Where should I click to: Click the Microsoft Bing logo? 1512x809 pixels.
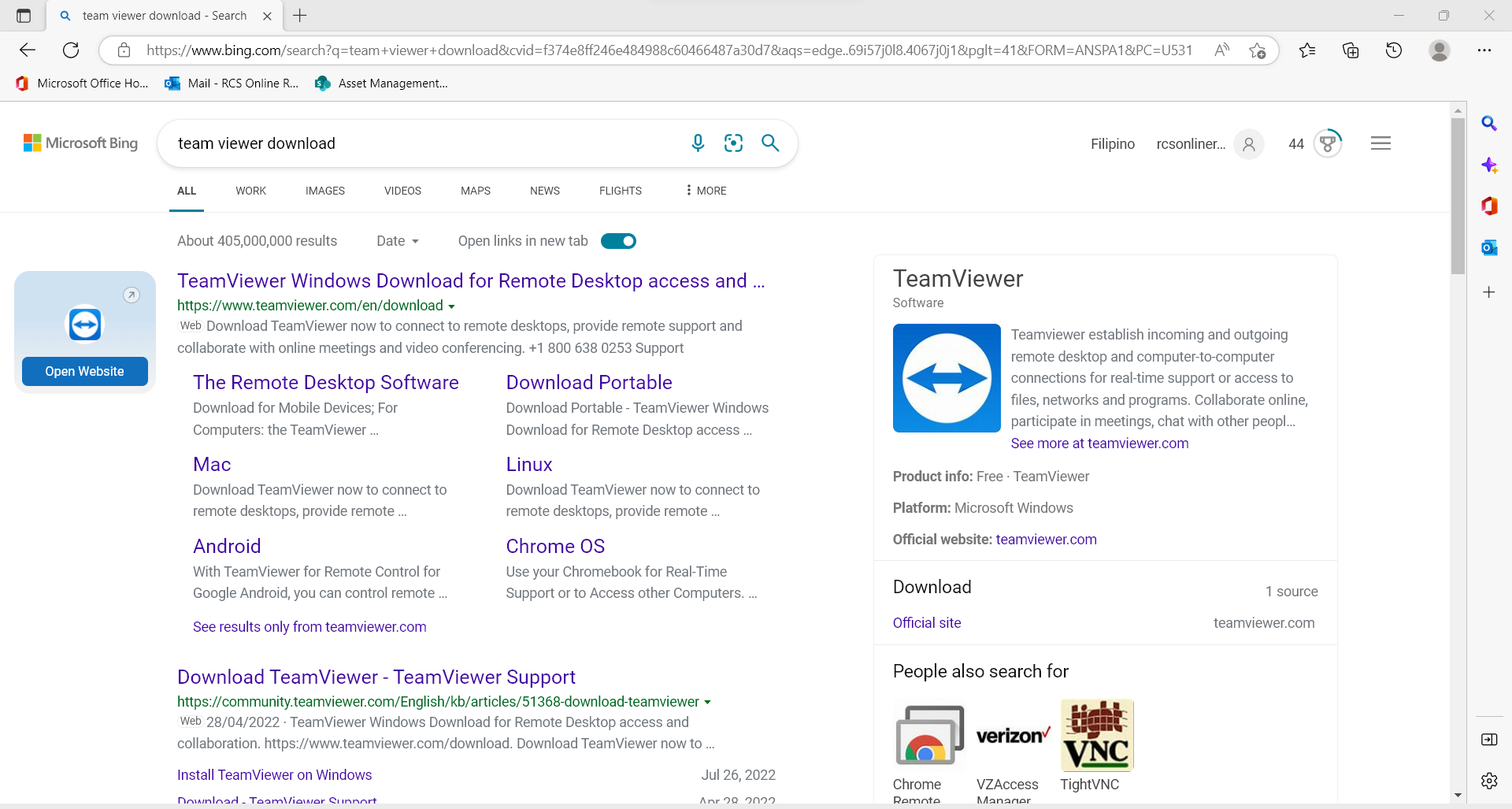[80, 143]
